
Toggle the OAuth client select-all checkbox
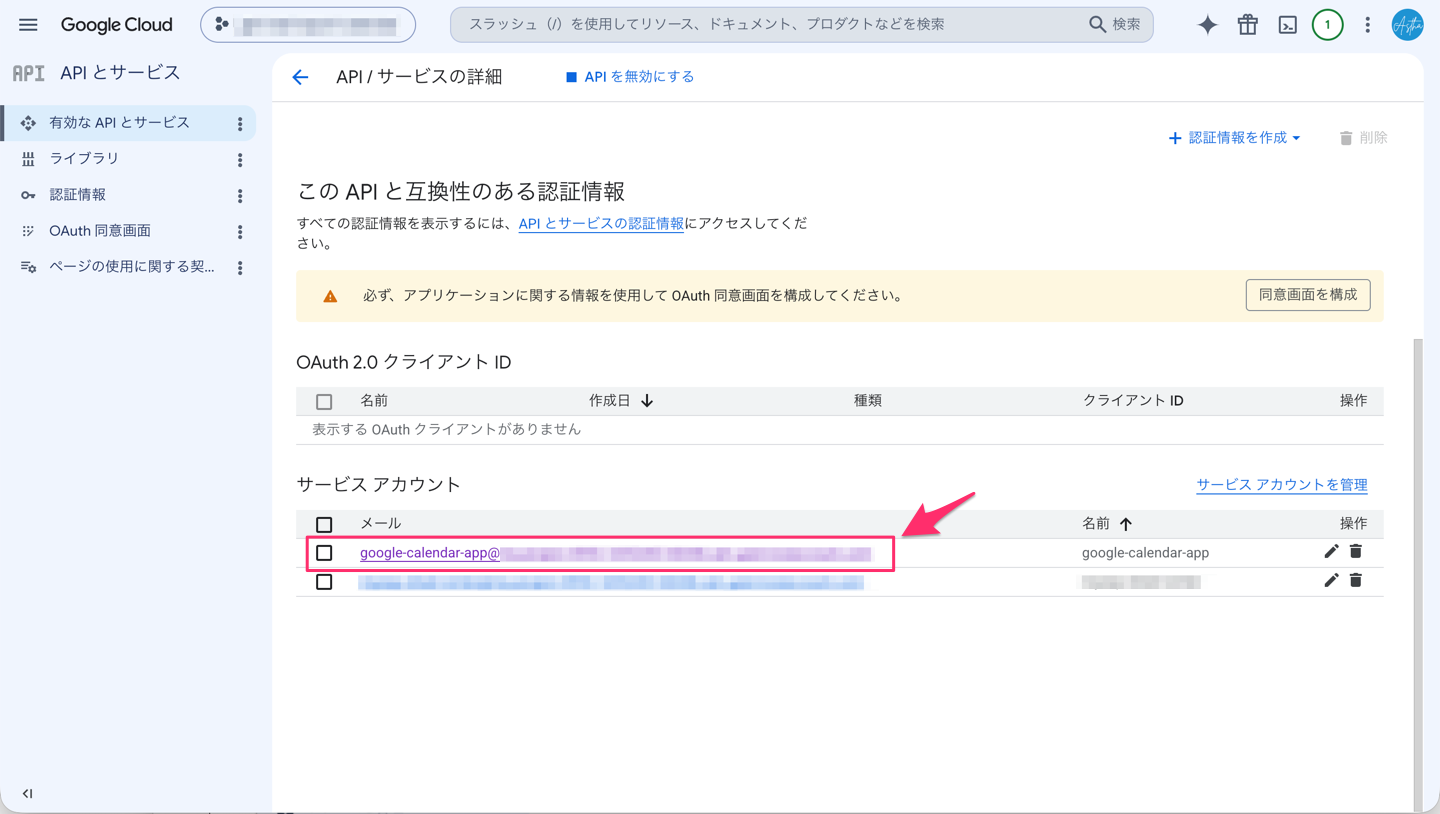click(x=324, y=402)
